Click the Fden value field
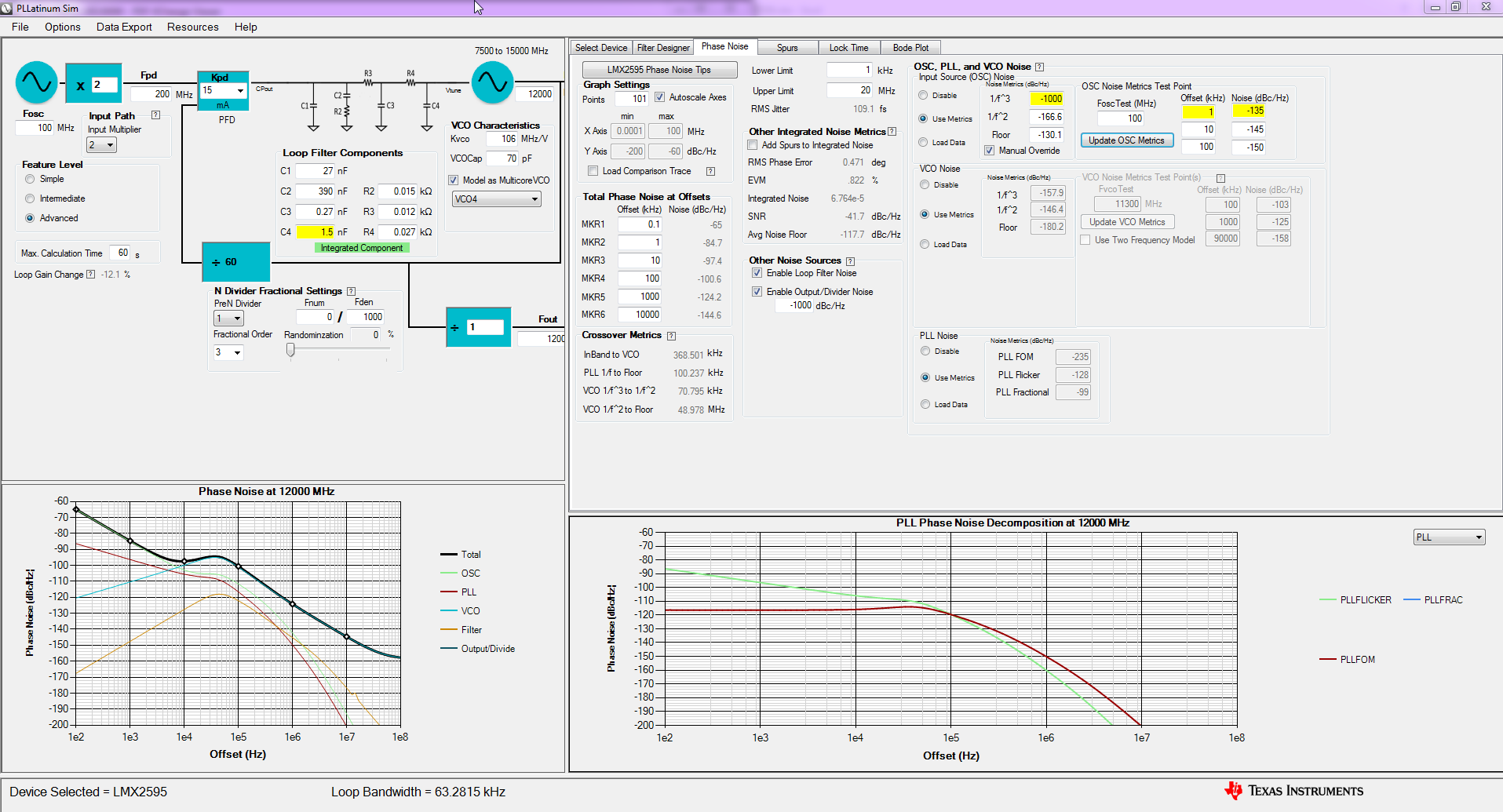1503x812 pixels. [x=365, y=317]
